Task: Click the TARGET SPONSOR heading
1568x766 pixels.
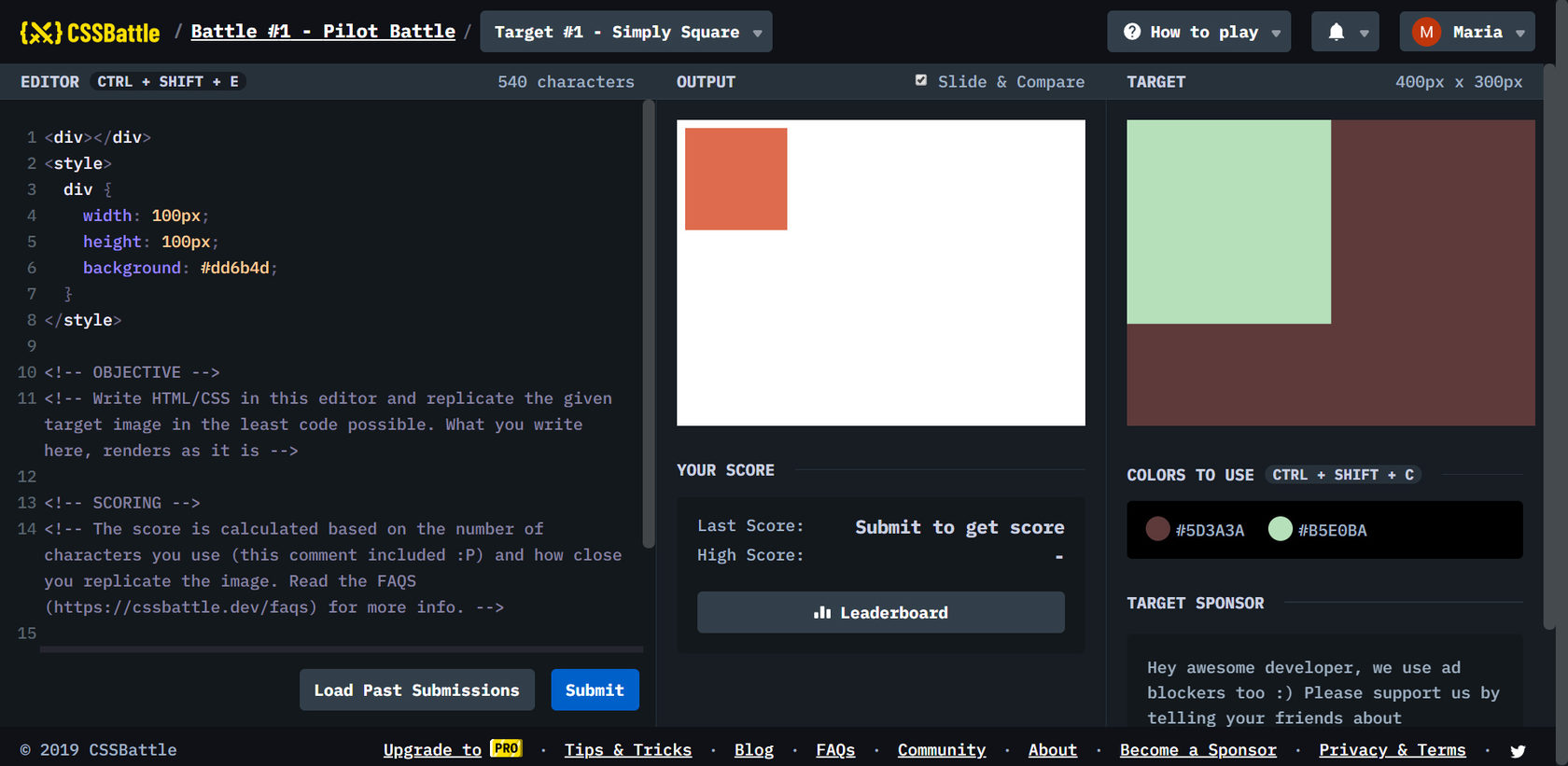Action: (x=1196, y=604)
